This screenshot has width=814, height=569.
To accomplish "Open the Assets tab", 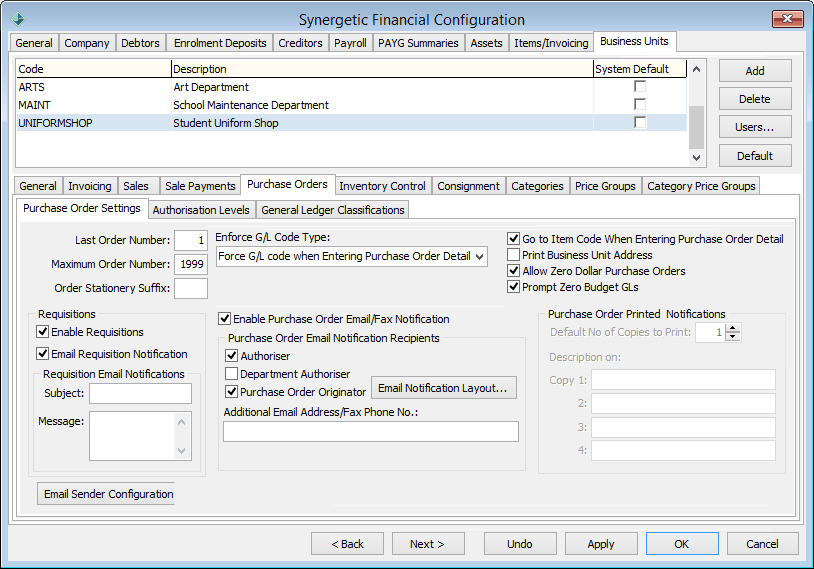I will [x=486, y=43].
